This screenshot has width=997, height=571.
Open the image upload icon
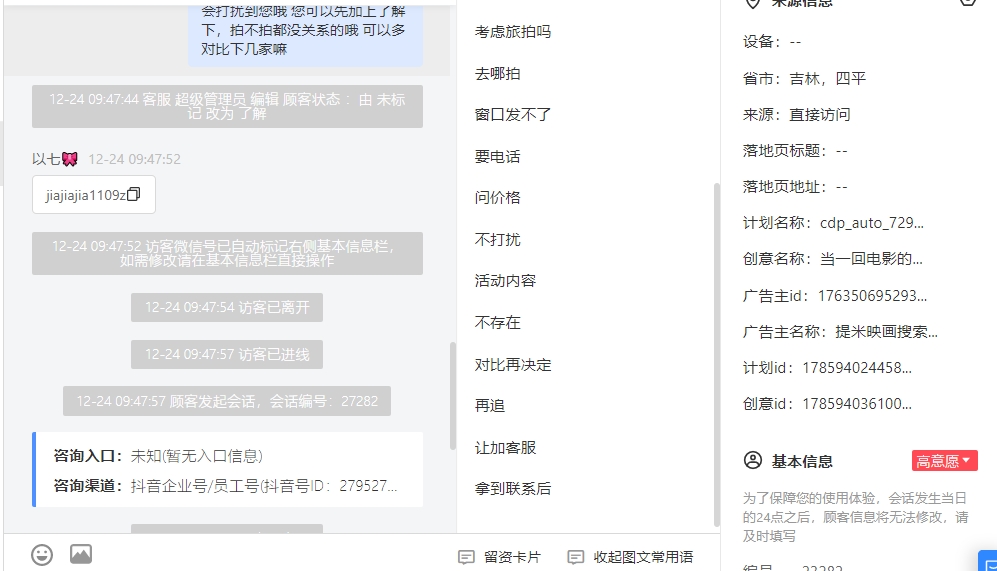tap(81, 554)
